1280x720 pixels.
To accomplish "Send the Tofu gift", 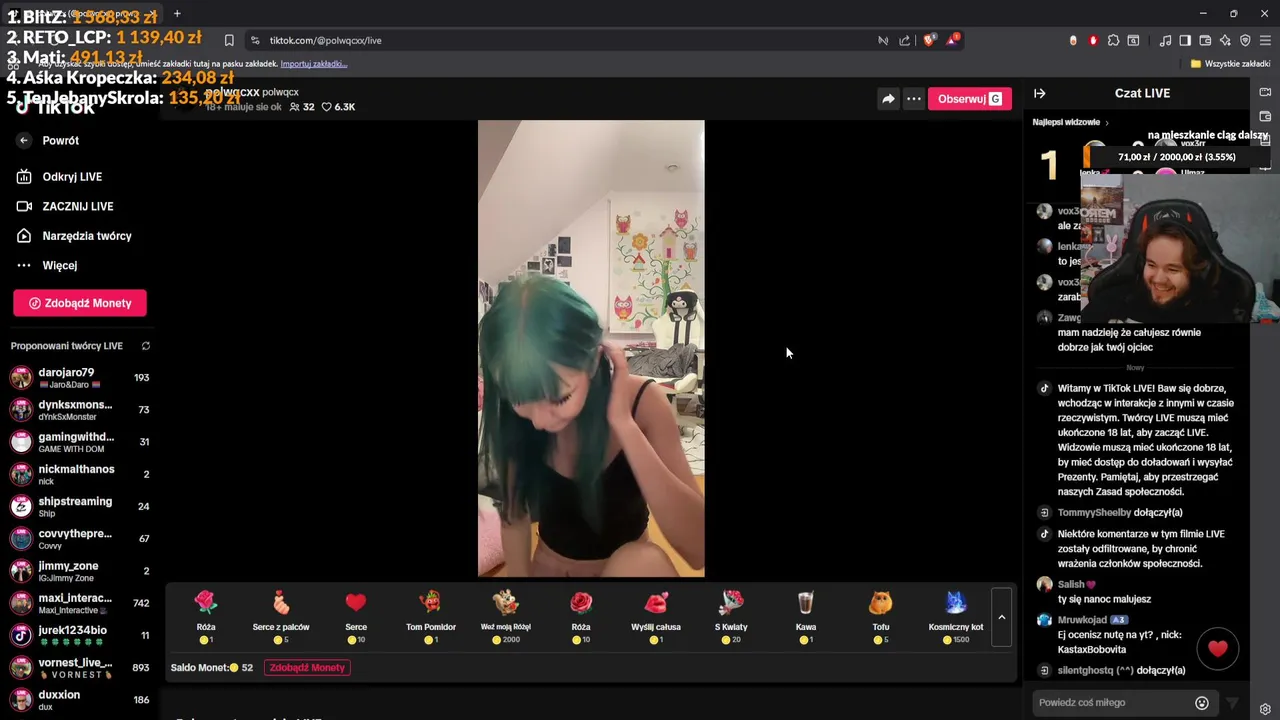I will 881,616.
